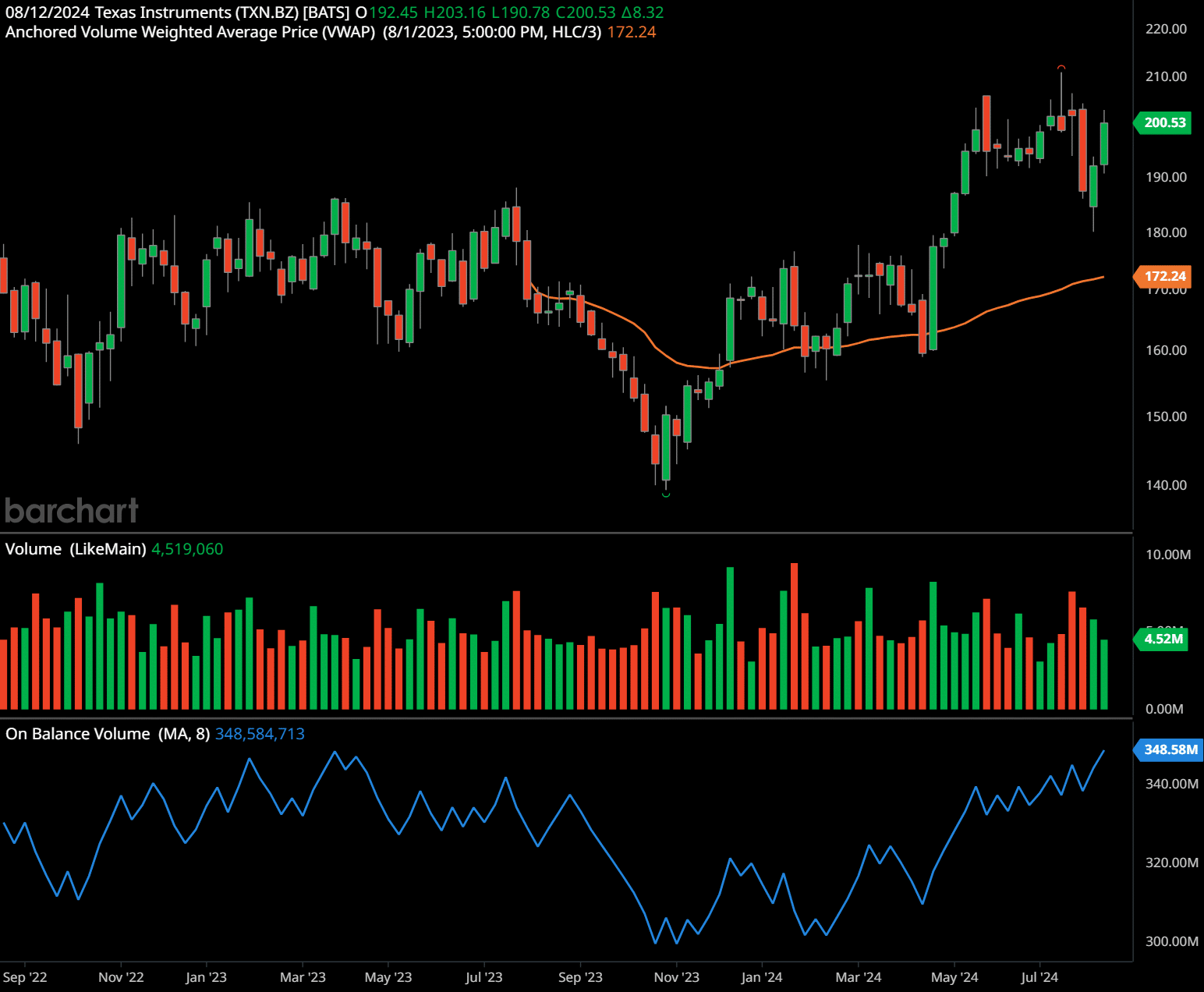
Task: Click the 340.00M OBV axis label
Action: click(1171, 784)
